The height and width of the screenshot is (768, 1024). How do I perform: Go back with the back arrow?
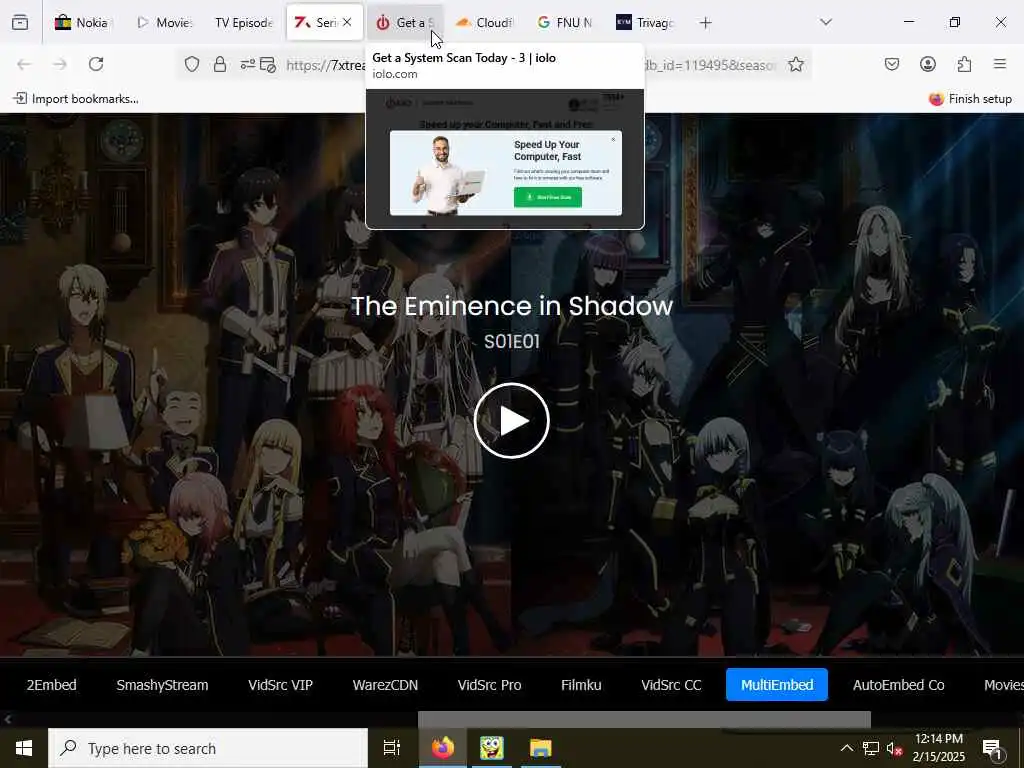point(24,64)
